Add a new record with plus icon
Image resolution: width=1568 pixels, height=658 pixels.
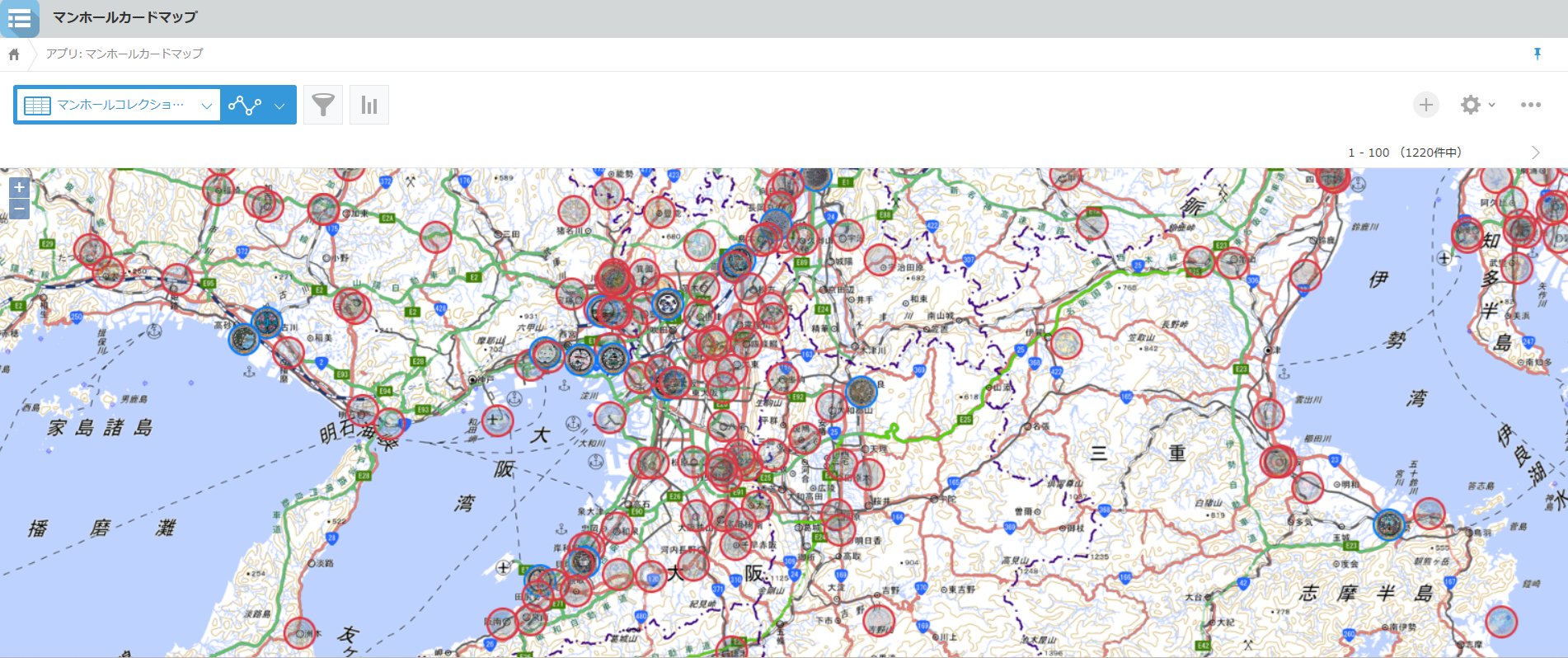click(1426, 105)
